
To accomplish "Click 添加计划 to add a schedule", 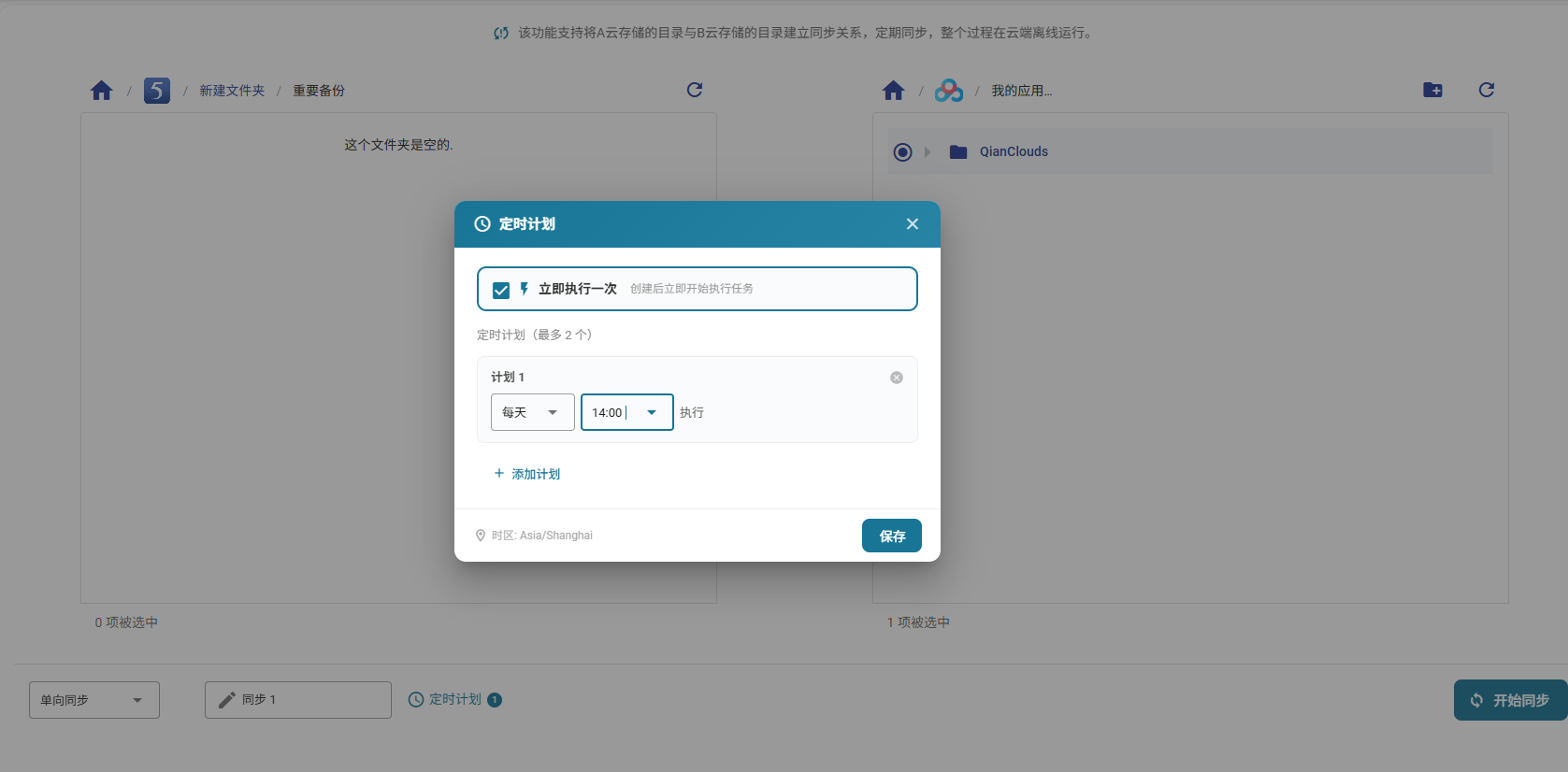I will coord(527,474).
